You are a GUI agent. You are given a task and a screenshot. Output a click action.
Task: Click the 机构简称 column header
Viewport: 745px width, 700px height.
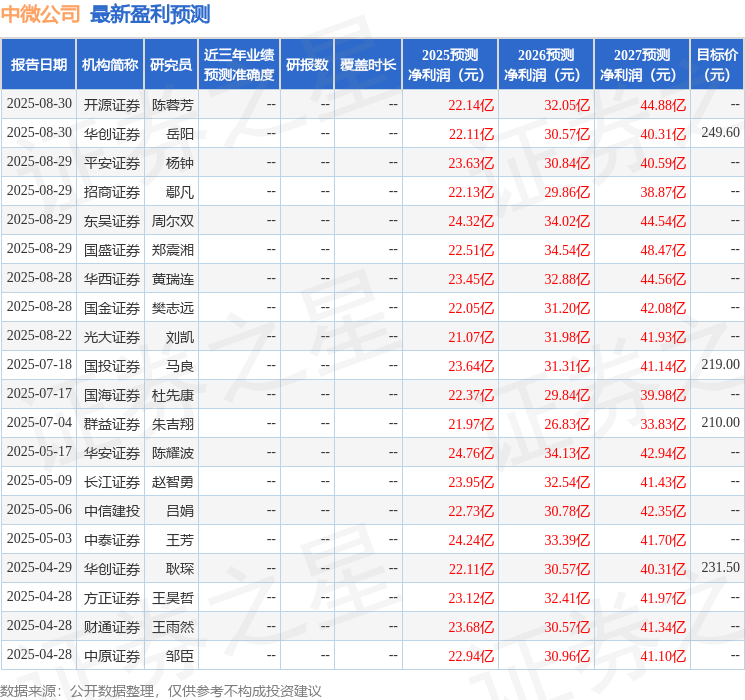click(110, 65)
